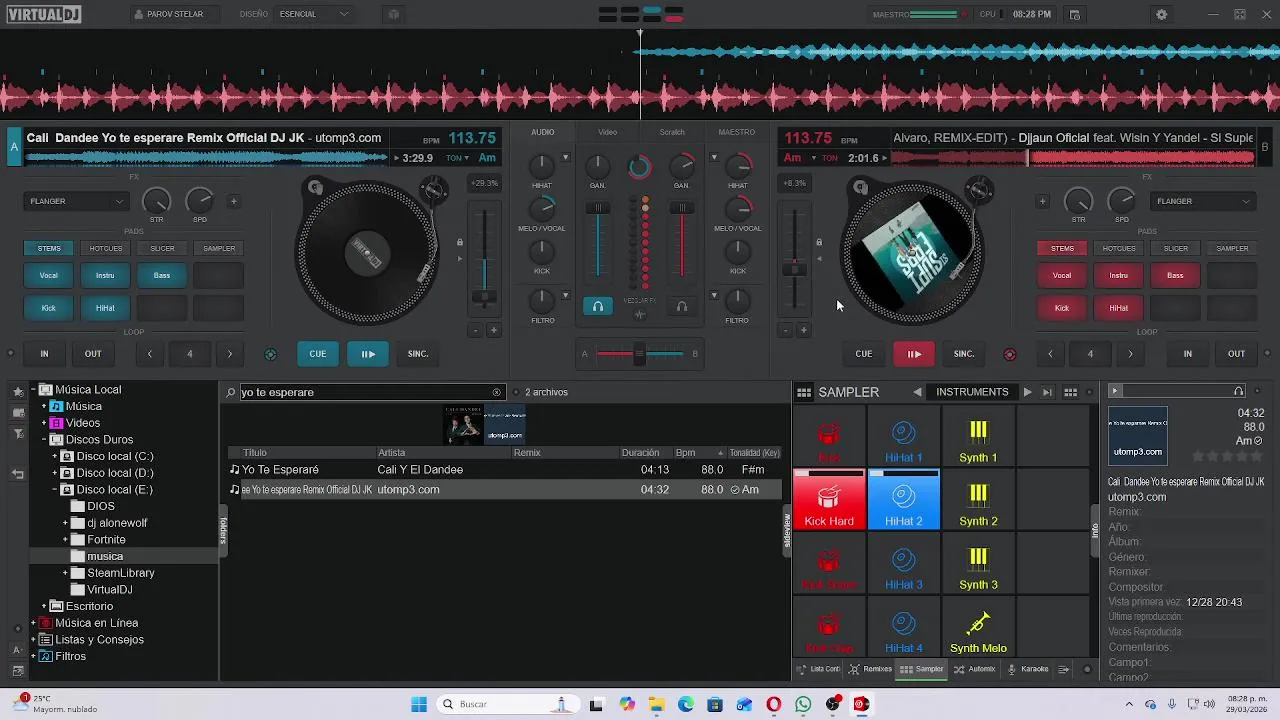Open settings gear in top bar

click(x=1161, y=15)
